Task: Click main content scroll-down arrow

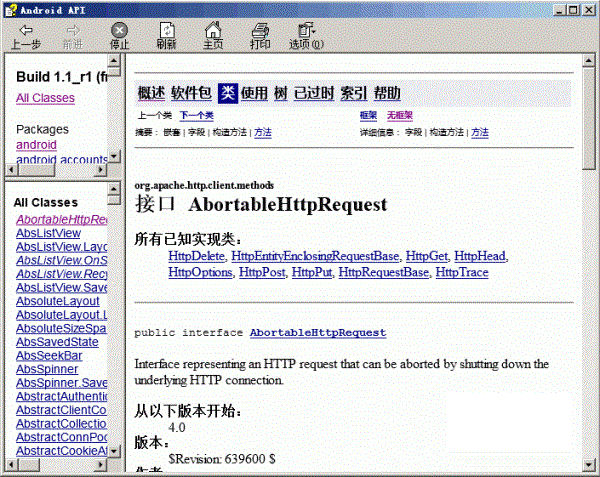Action: click(589, 465)
